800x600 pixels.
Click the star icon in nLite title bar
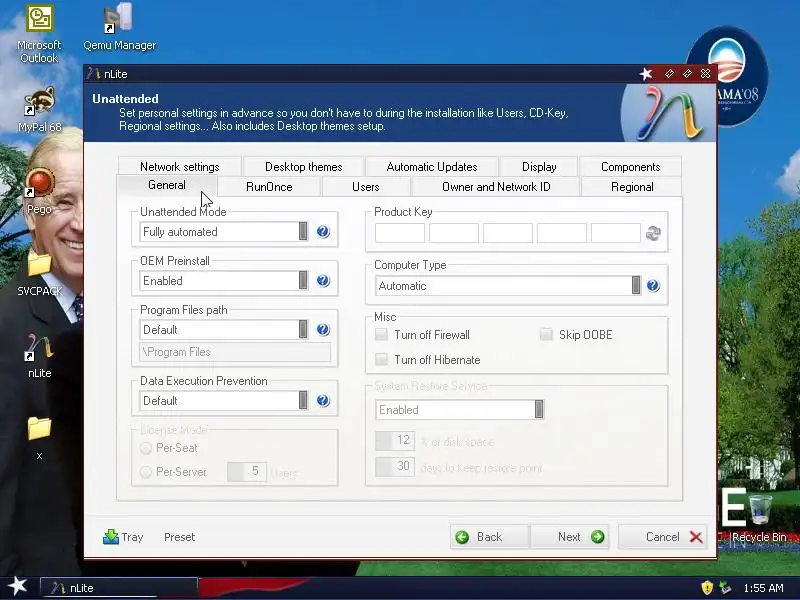(646, 74)
